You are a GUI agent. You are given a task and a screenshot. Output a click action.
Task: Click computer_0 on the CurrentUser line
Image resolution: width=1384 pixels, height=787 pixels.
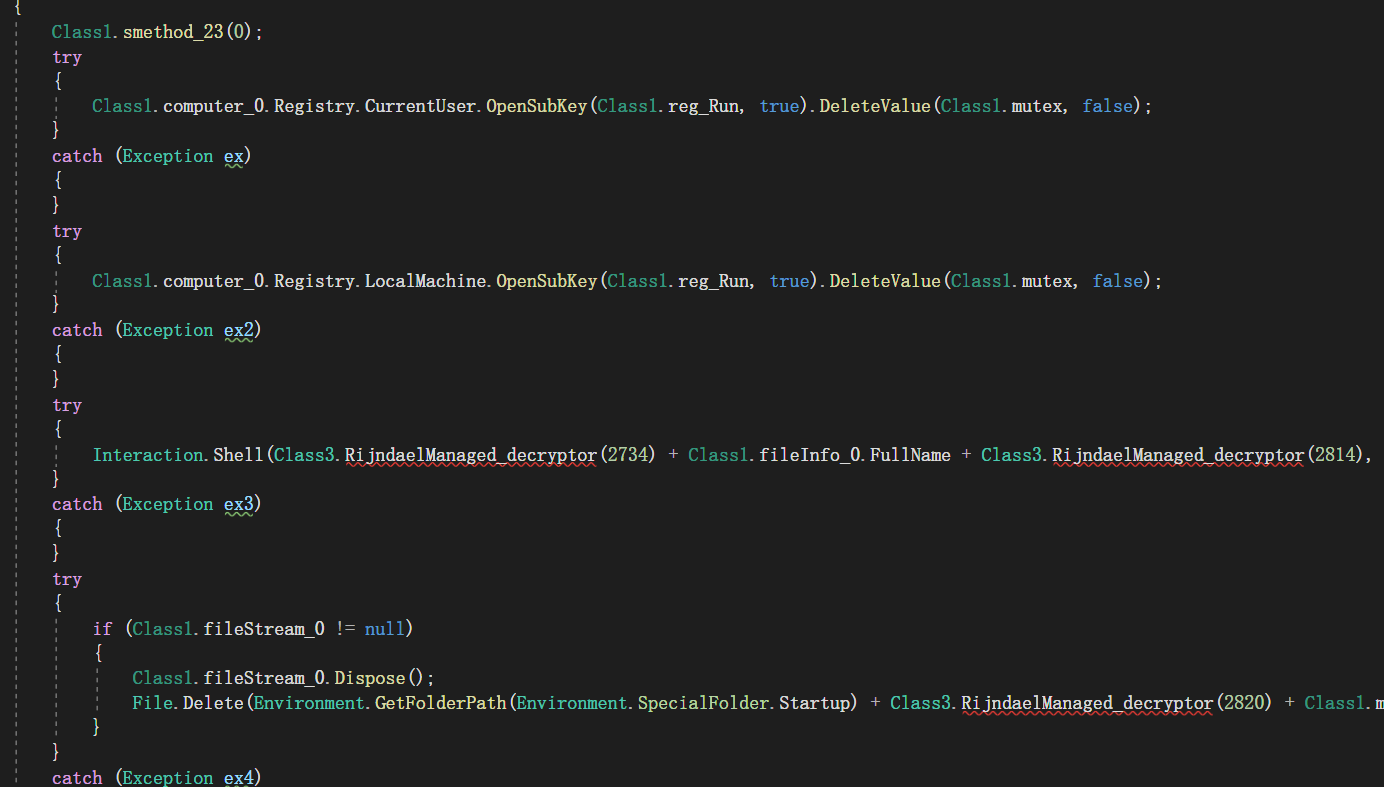[x=213, y=105]
